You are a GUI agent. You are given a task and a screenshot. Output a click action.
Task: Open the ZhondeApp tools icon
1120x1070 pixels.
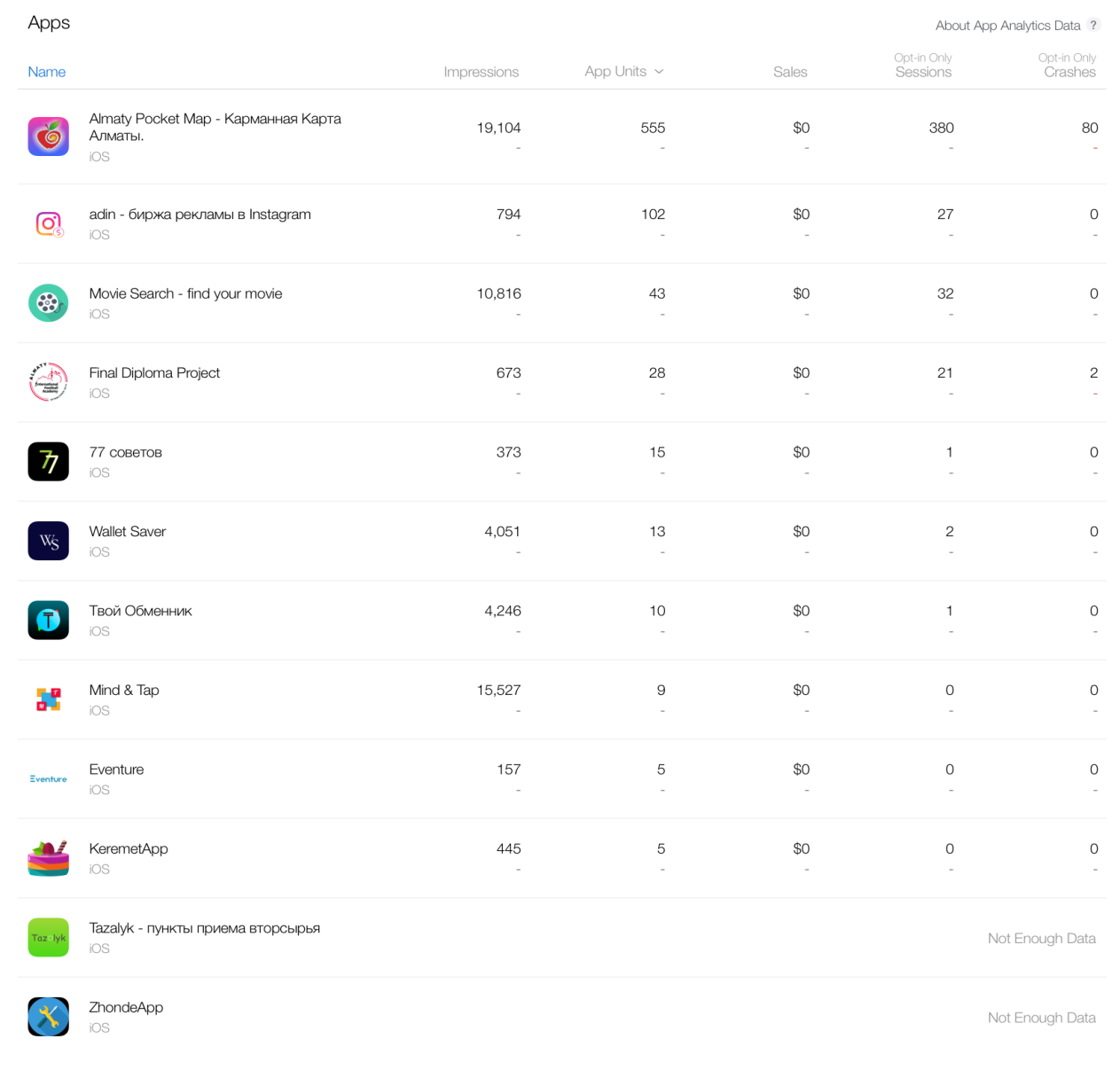[x=48, y=1017]
